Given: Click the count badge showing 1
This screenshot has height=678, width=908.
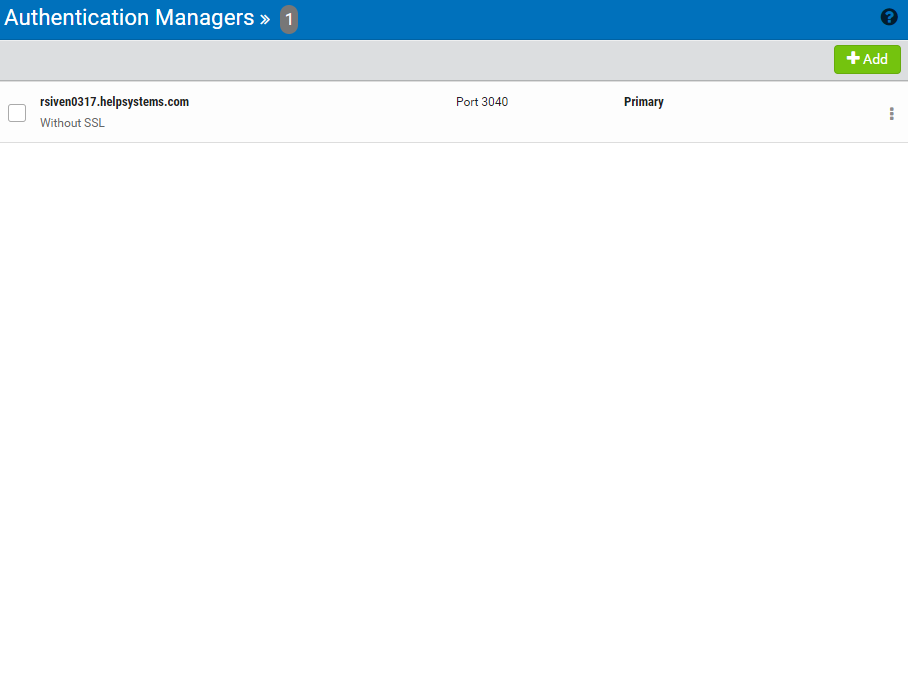Looking at the screenshot, I should pos(289,19).
